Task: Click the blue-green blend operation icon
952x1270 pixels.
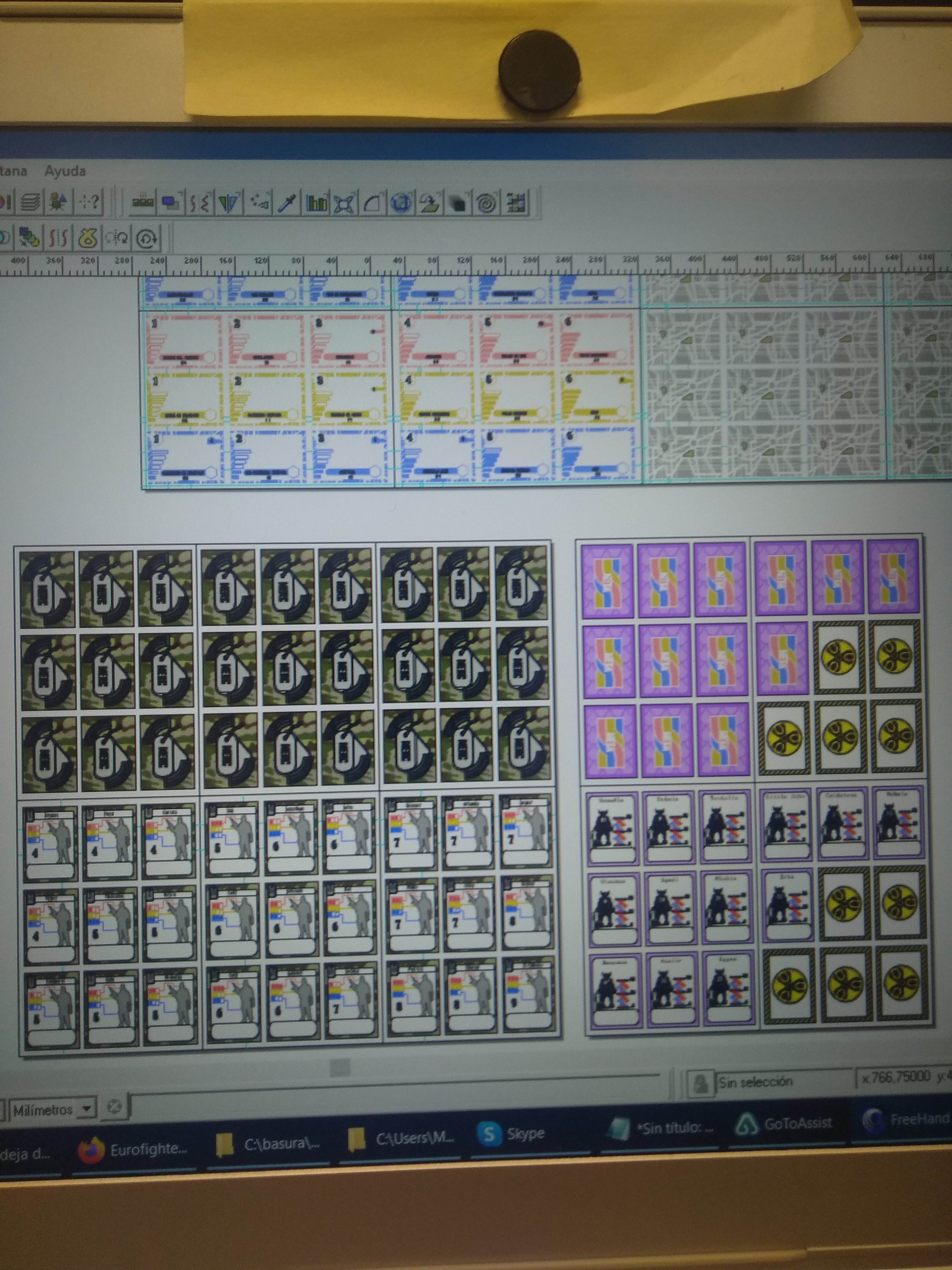Action: [29, 237]
